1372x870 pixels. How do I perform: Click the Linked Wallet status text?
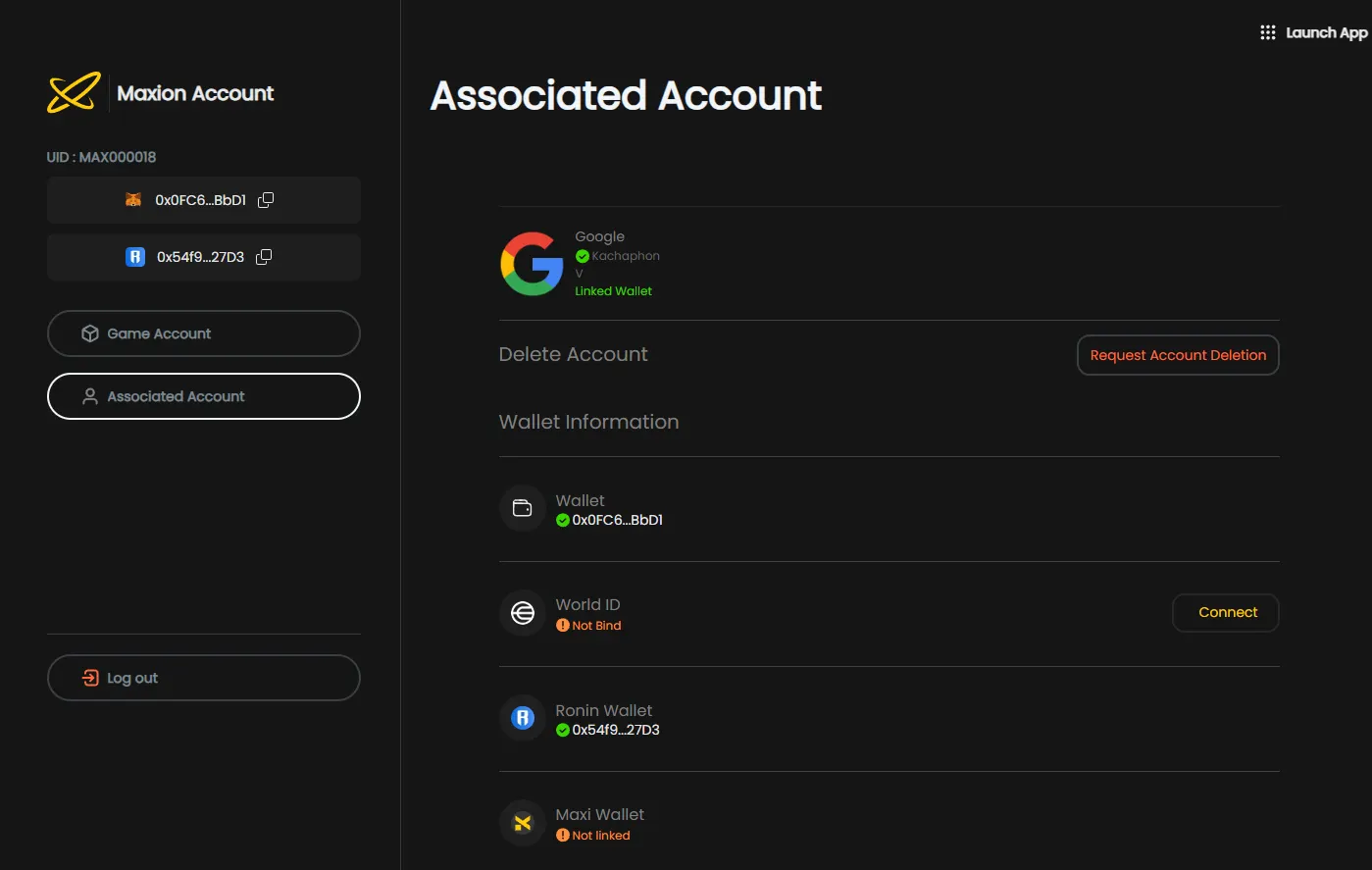[x=613, y=291]
